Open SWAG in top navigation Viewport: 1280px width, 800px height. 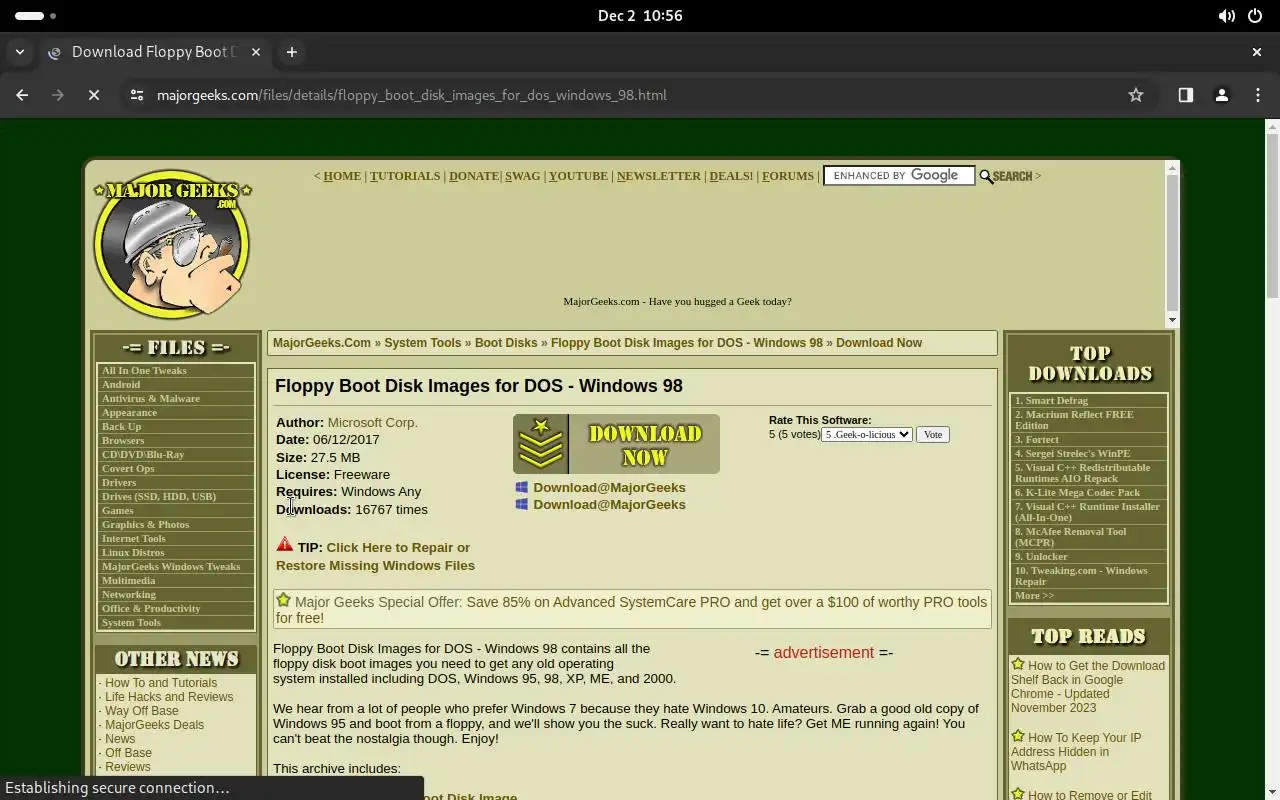point(522,176)
